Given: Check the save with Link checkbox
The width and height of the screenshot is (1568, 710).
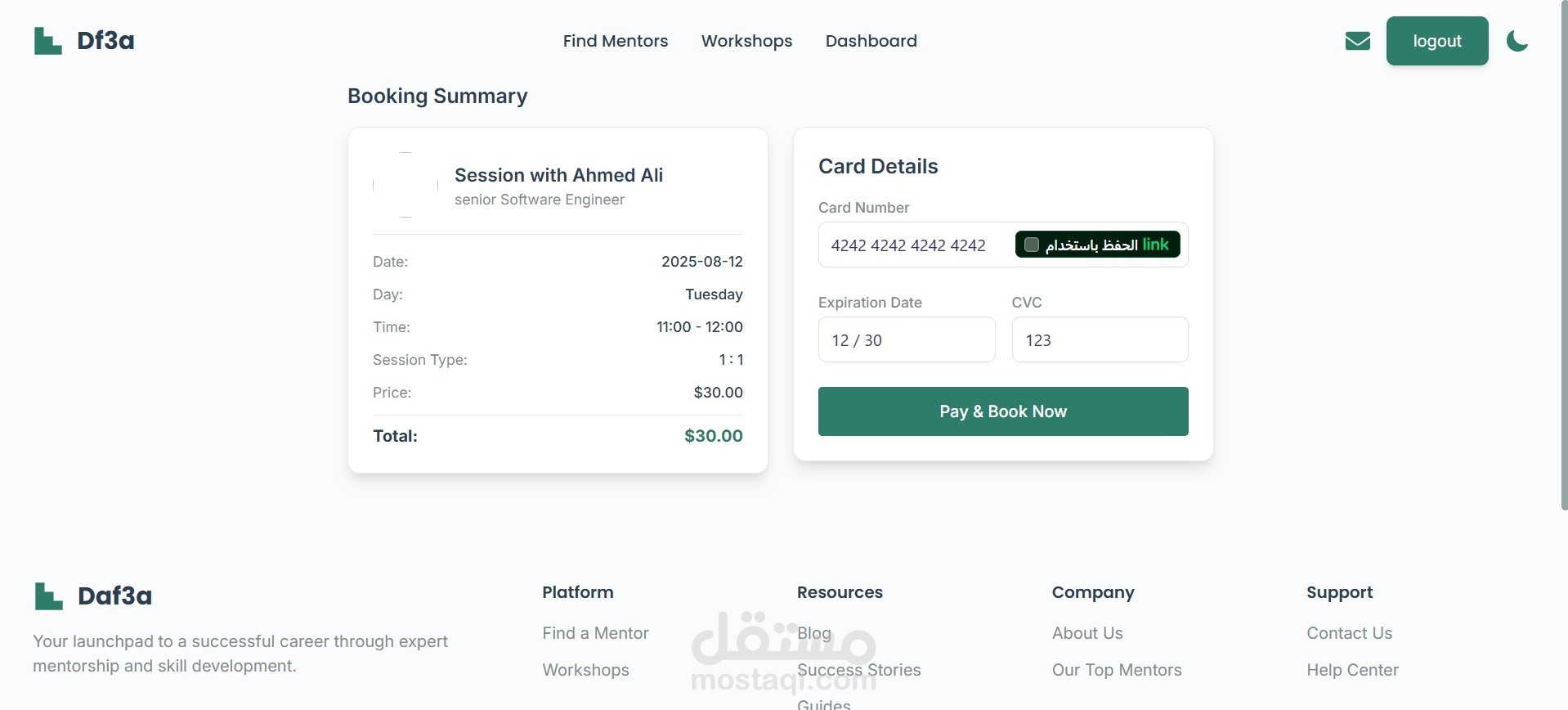Looking at the screenshot, I should [1032, 245].
